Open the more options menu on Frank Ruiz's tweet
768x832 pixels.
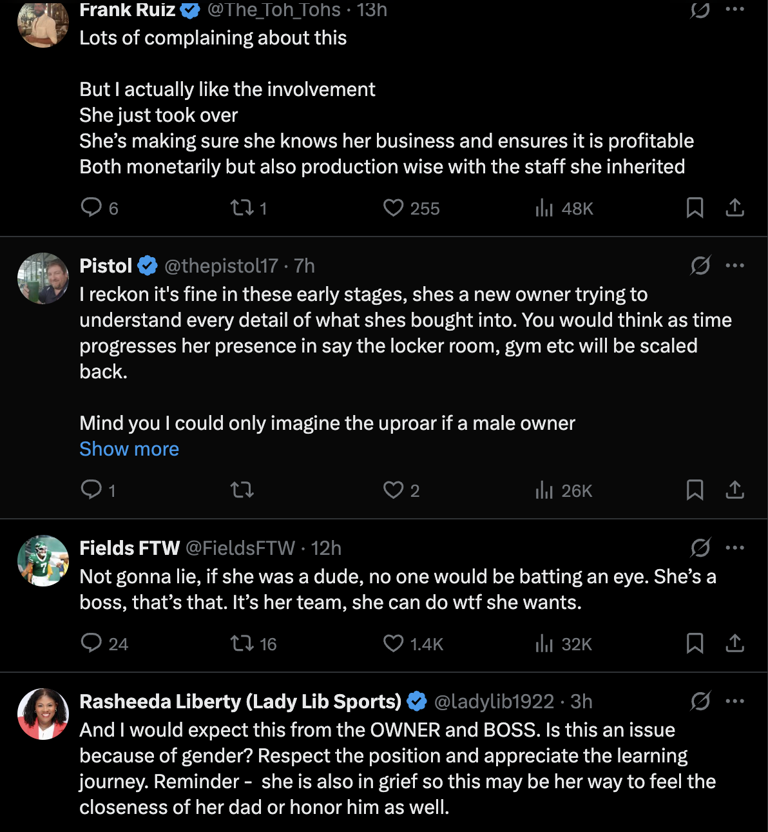pyautogui.click(x=735, y=10)
